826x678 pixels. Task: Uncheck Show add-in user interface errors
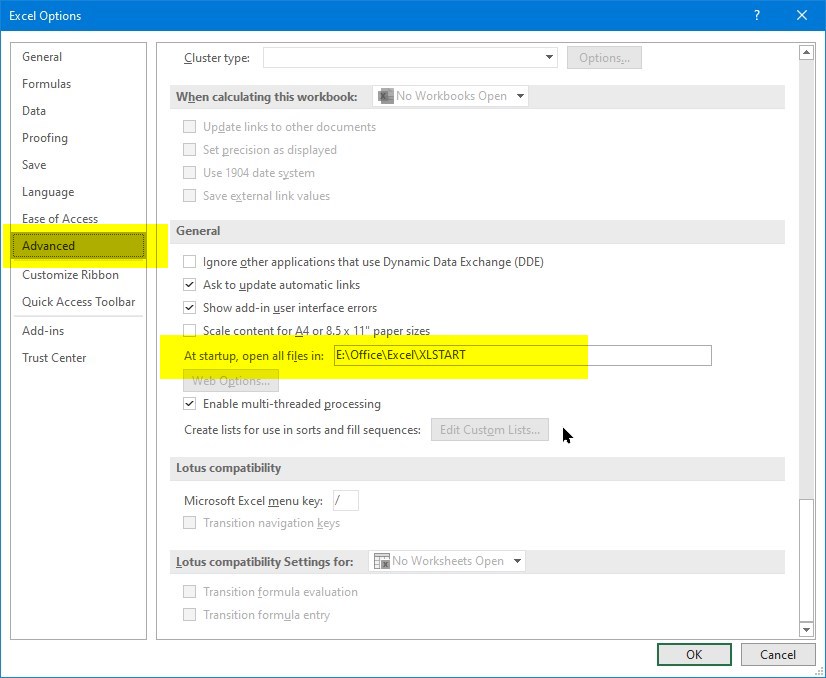189,308
